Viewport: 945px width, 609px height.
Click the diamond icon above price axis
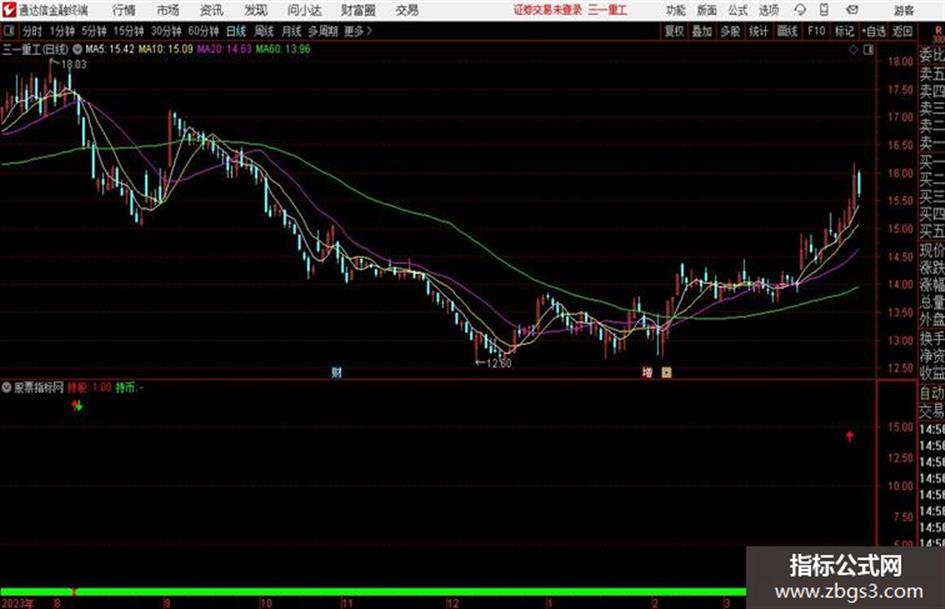coord(853,49)
